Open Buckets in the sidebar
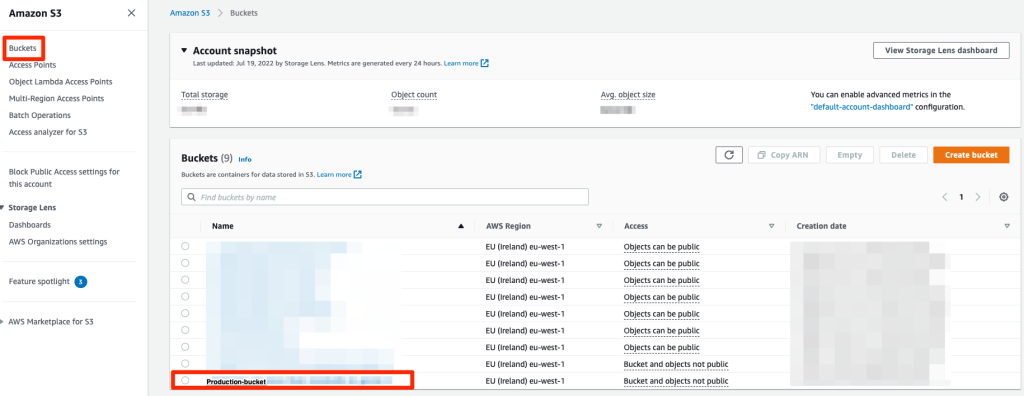Image resolution: width=1024 pixels, height=396 pixels. [23, 48]
